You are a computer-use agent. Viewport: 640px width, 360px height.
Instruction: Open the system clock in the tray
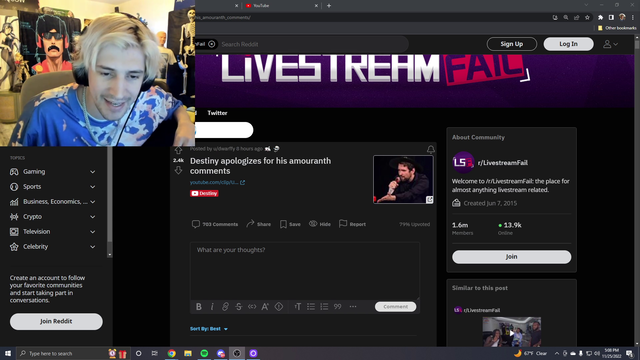click(x=612, y=353)
